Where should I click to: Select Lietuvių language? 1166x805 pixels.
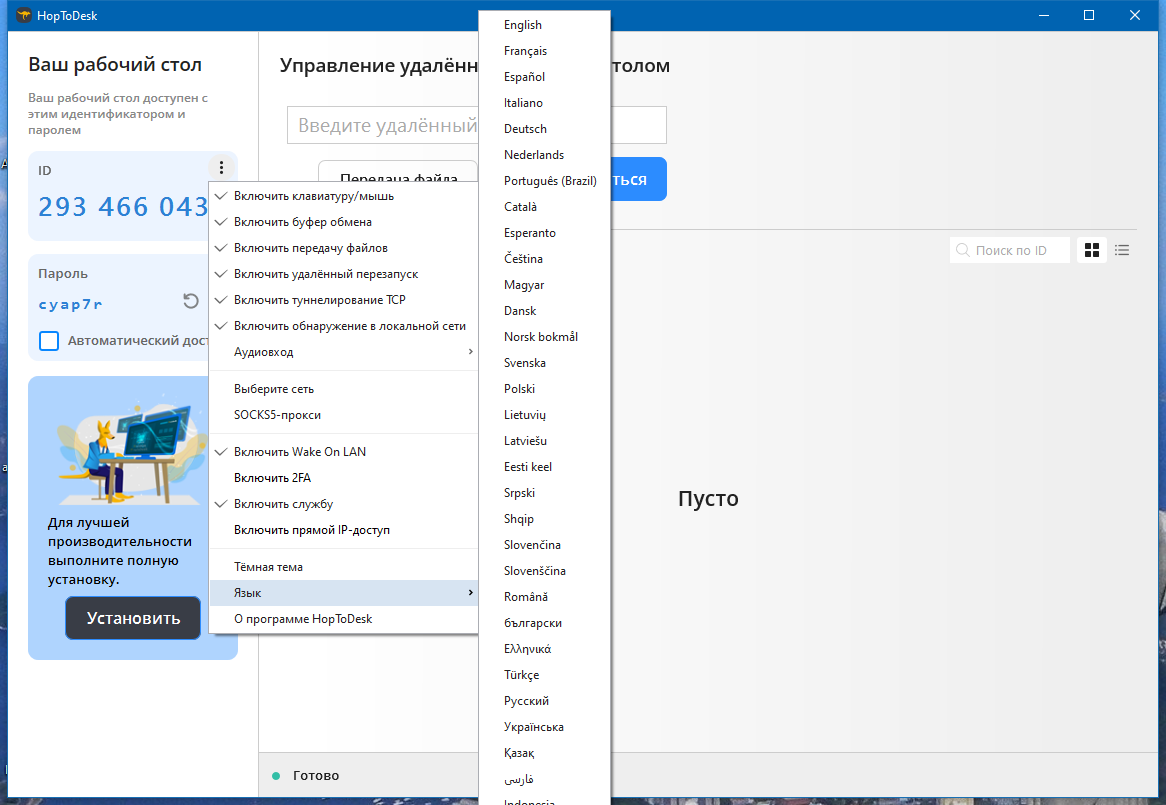544,416
